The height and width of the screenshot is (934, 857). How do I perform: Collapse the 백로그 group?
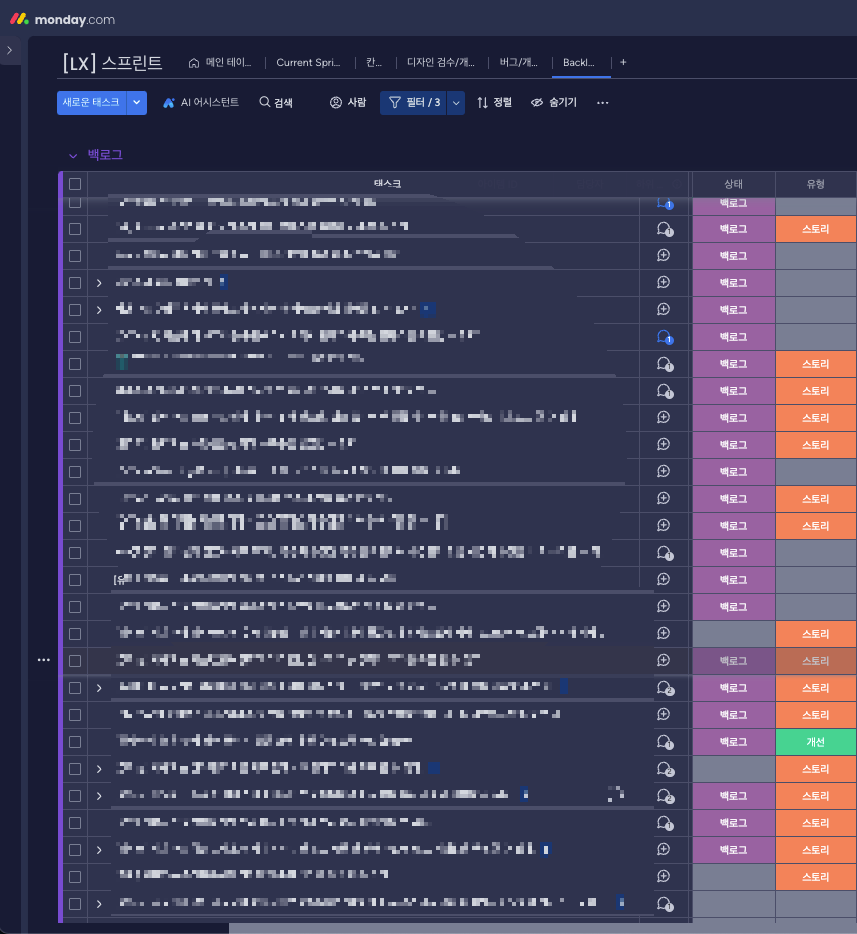[71, 156]
